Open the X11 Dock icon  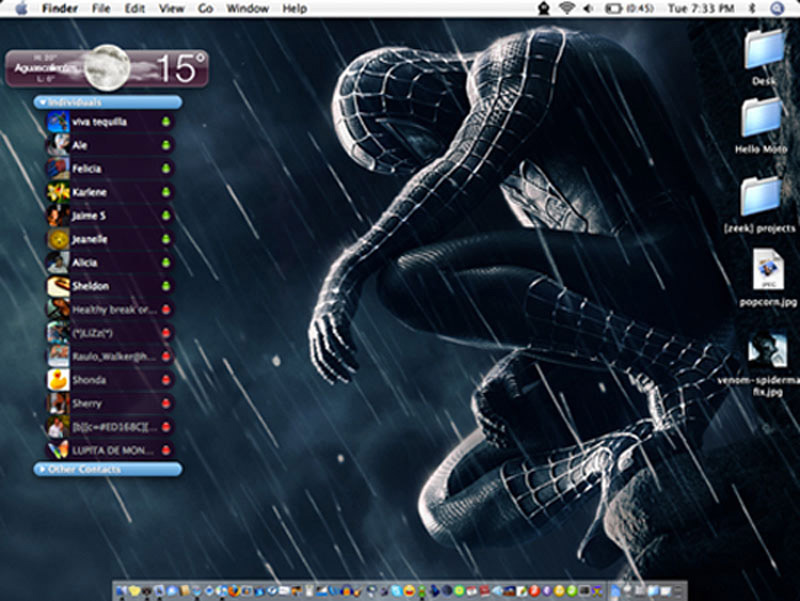[x=597, y=591]
